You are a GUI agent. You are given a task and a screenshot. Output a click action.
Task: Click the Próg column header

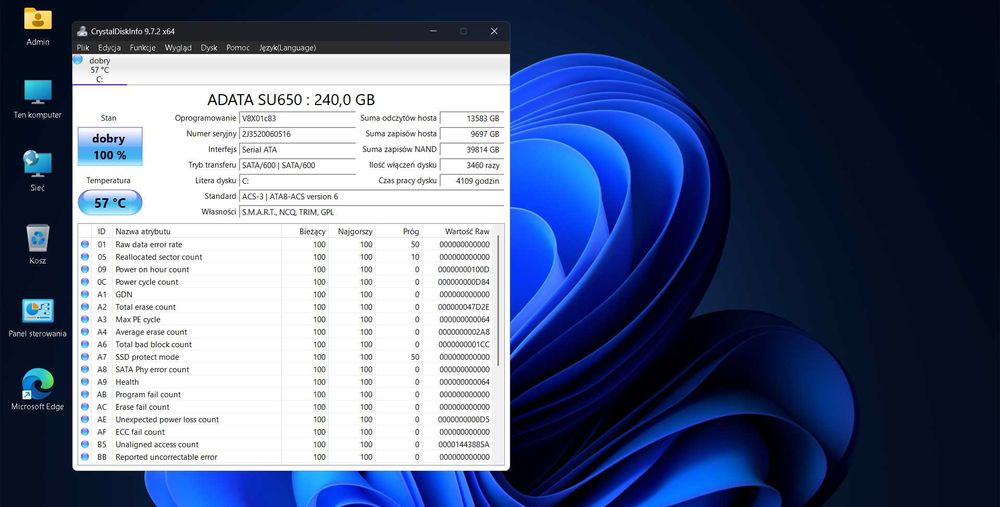(x=399, y=231)
